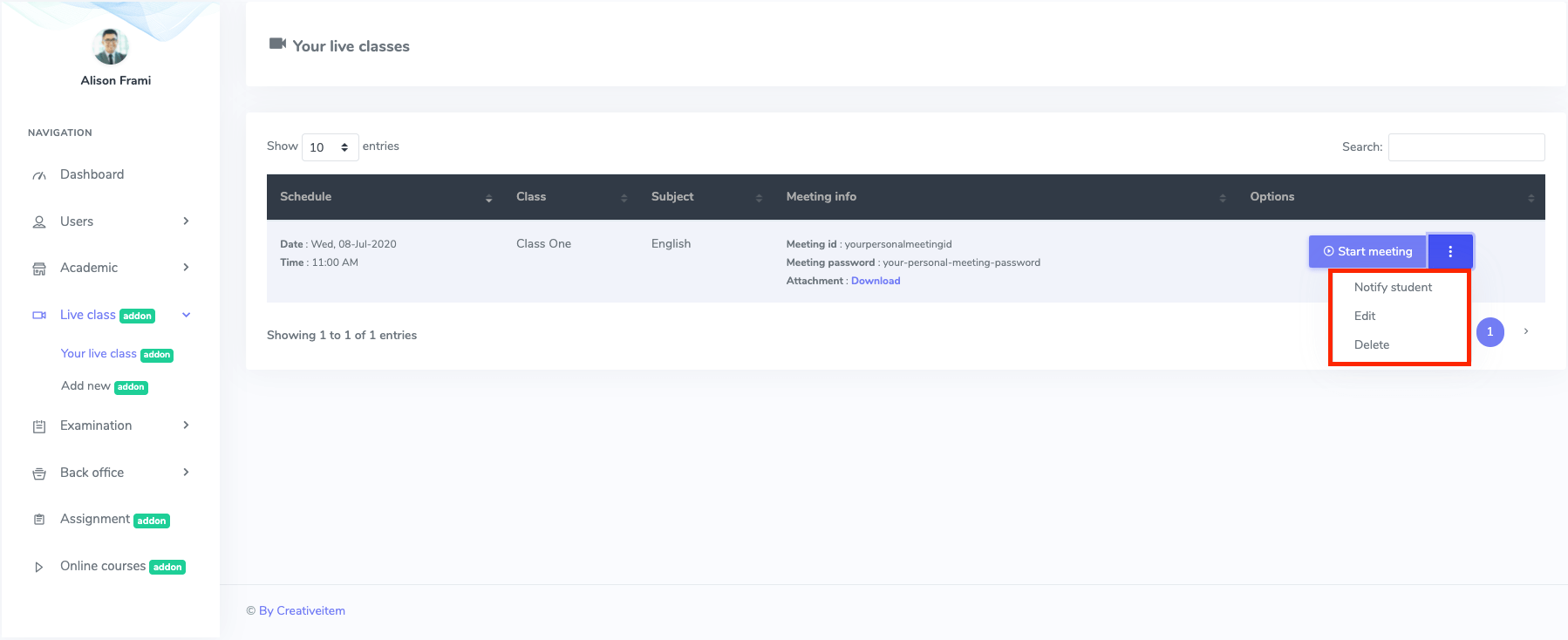
Task: Click the three-dot options icon button
Action: tap(1450, 251)
